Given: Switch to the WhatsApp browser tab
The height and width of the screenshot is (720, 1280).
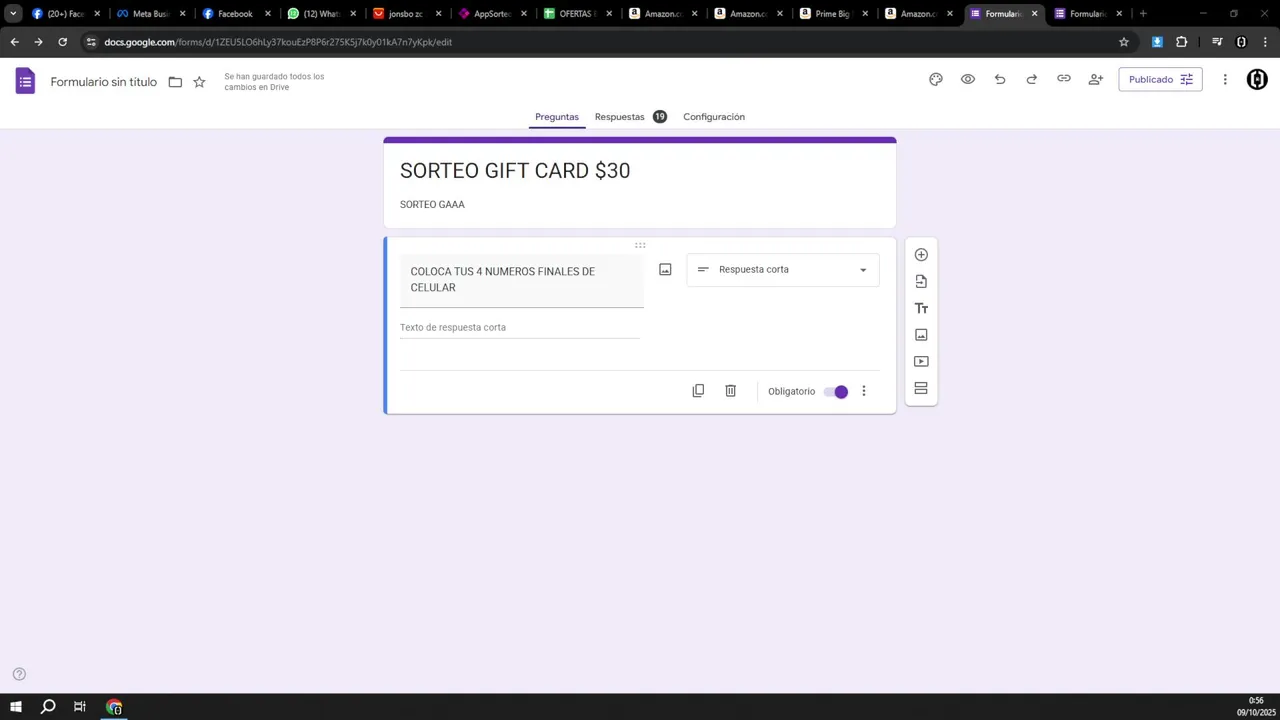Looking at the screenshot, I should pos(320,14).
